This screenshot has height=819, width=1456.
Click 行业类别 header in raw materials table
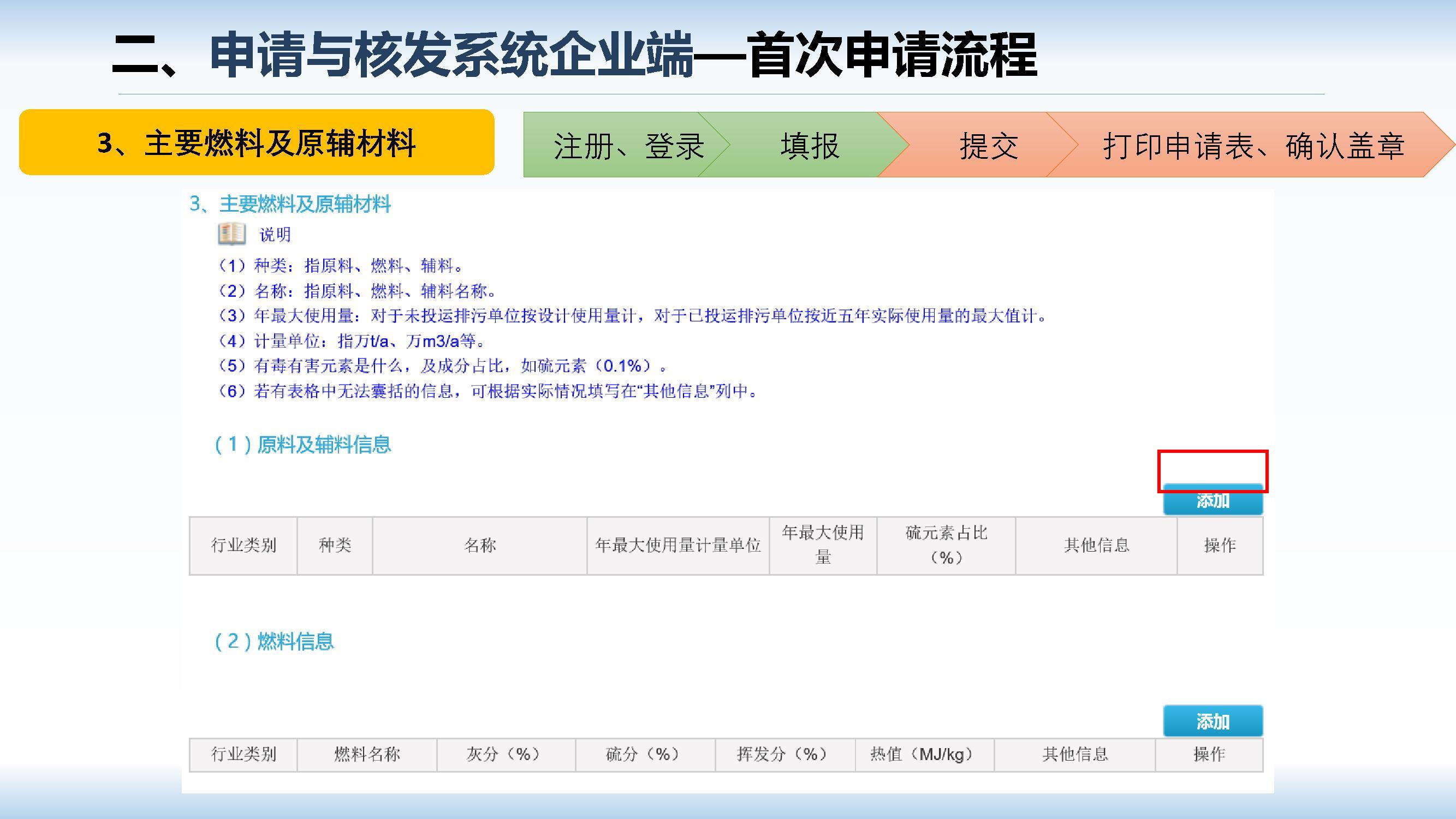click(243, 546)
